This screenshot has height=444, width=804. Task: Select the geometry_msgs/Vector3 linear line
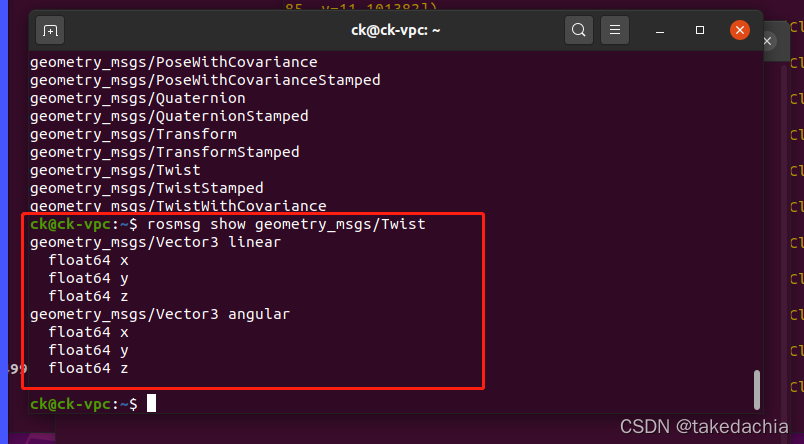[154, 242]
